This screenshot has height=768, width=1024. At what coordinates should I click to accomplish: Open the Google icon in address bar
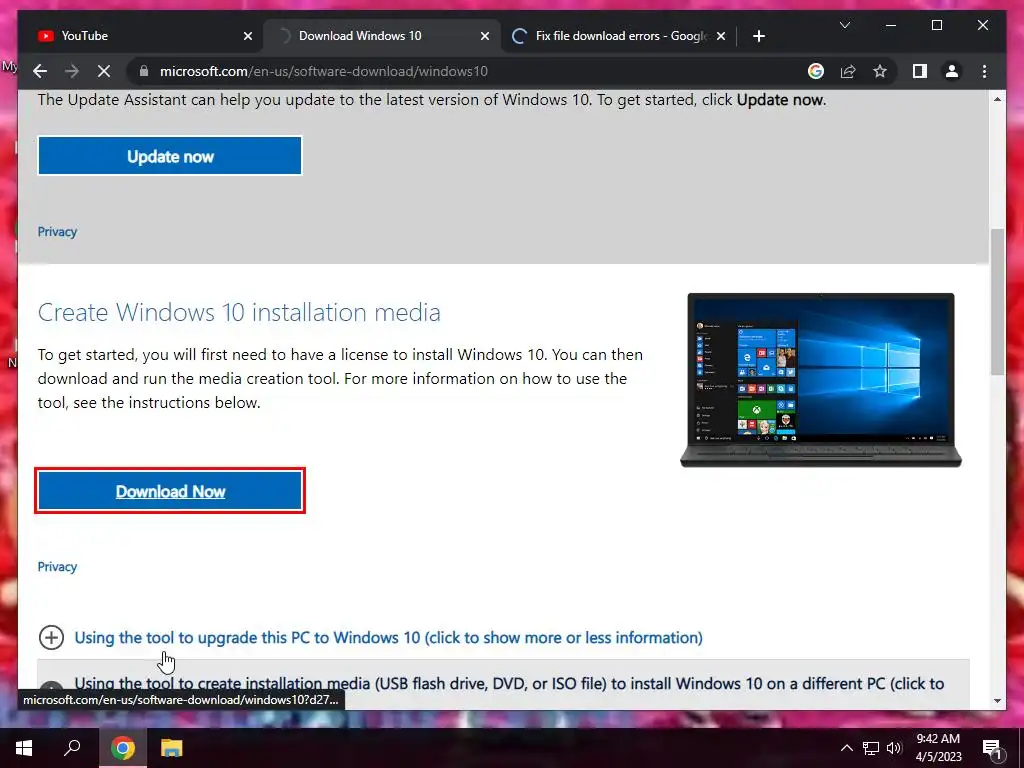[816, 71]
